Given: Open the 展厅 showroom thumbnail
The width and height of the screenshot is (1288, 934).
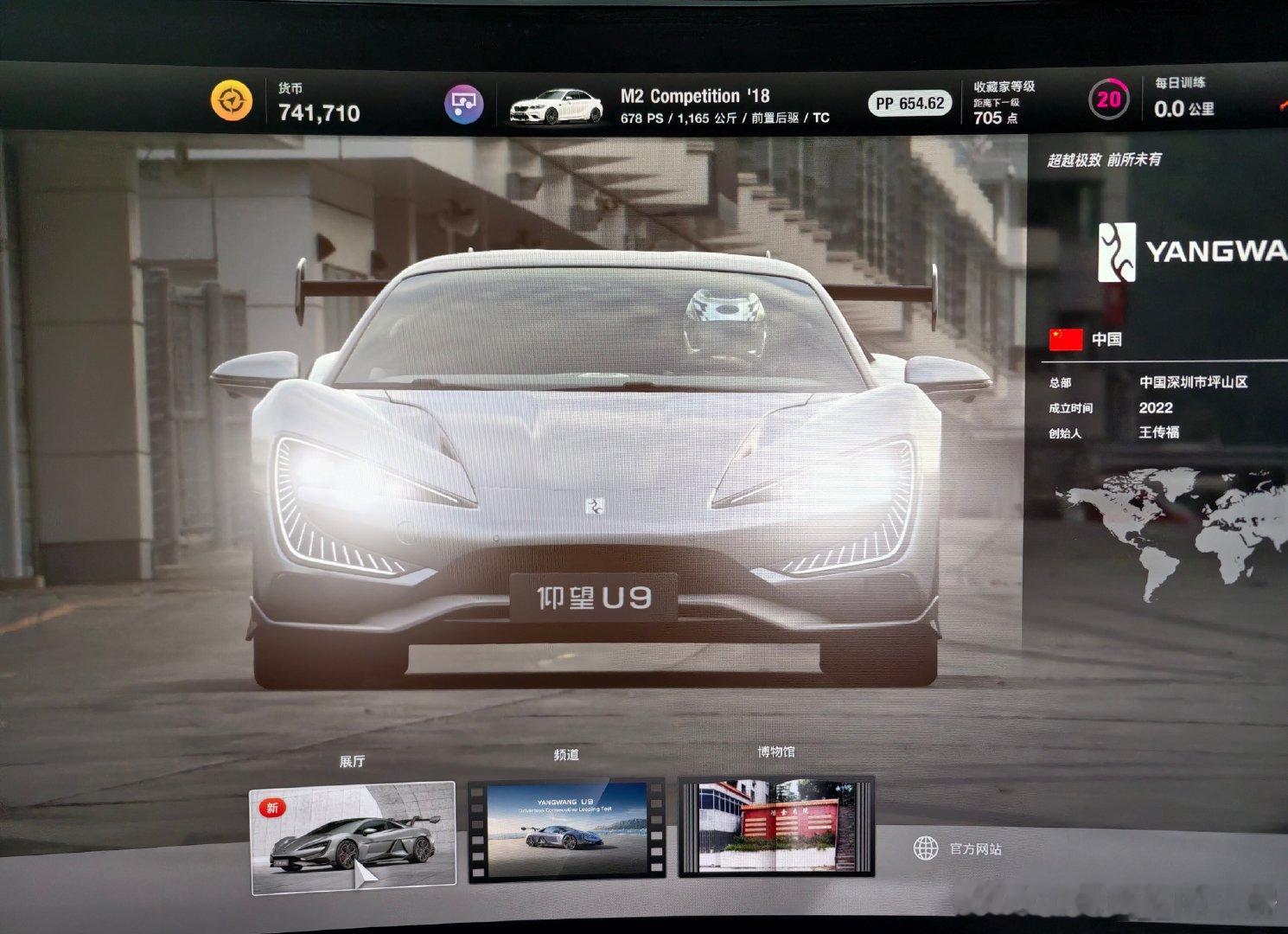Looking at the screenshot, I should coord(353,836).
